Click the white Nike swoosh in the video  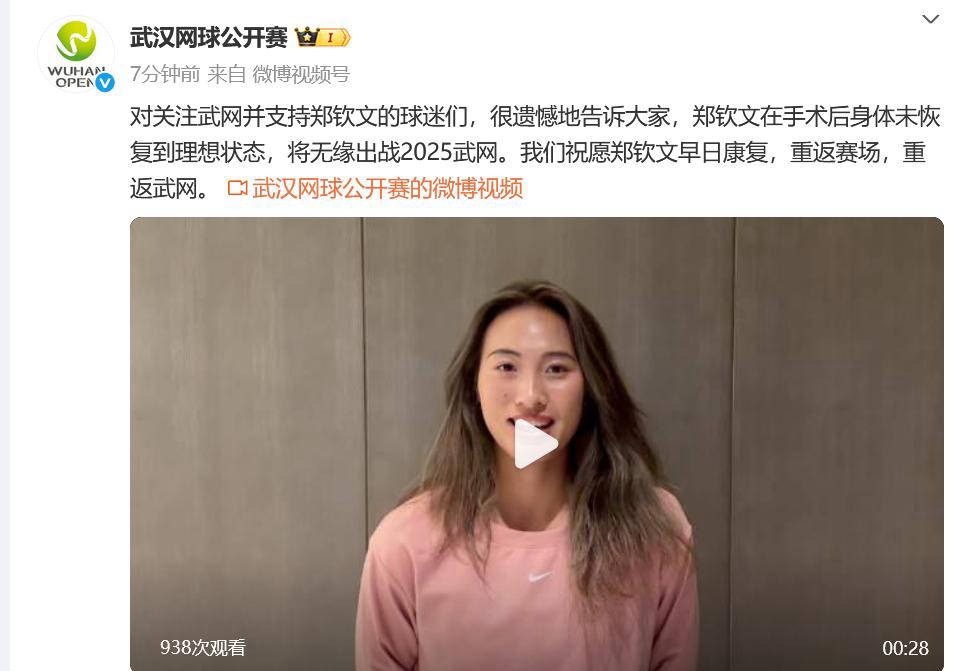[x=539, y=577]
